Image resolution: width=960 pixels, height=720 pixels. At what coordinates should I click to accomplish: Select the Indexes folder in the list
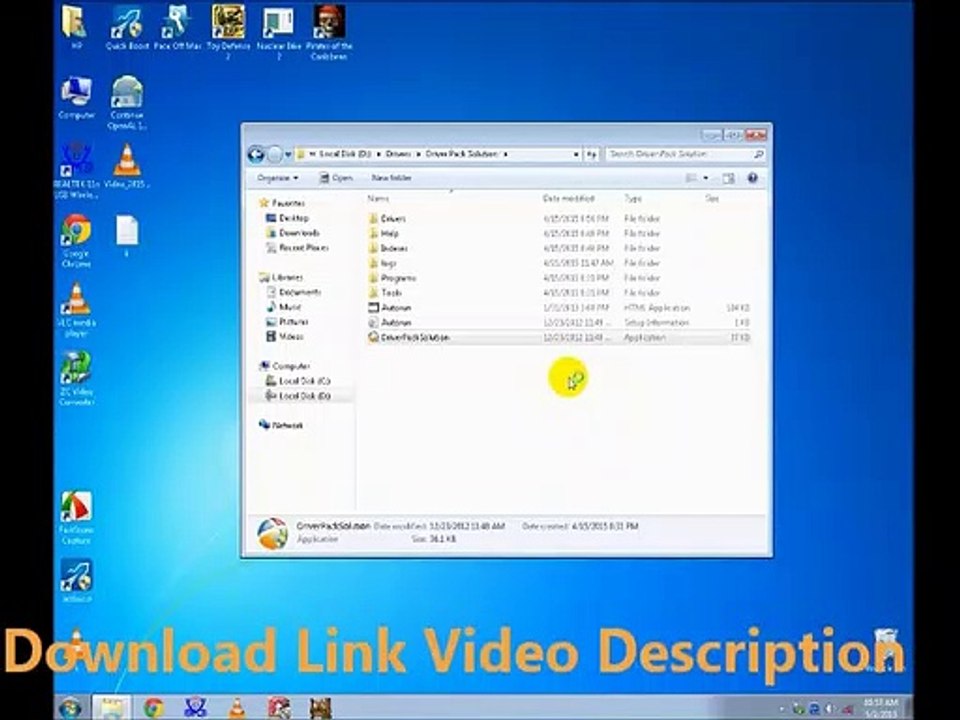[x=394, y=248]
